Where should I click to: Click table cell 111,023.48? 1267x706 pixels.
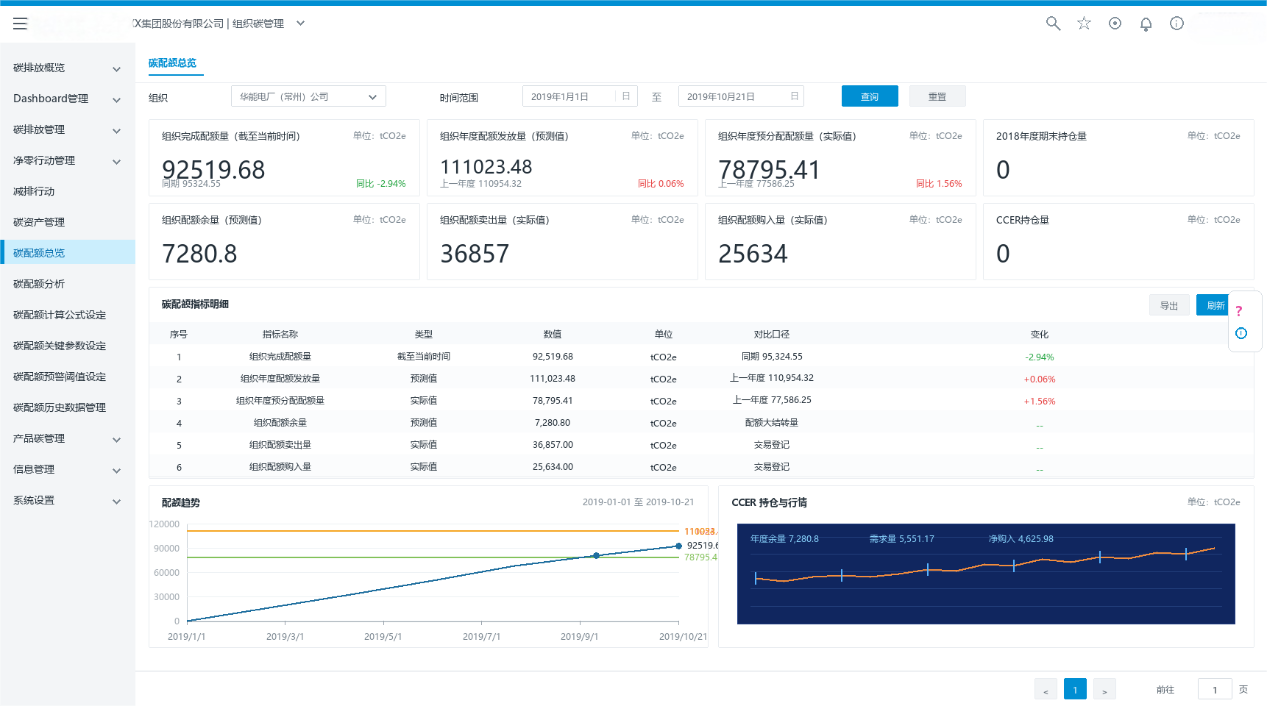point(552,378)
